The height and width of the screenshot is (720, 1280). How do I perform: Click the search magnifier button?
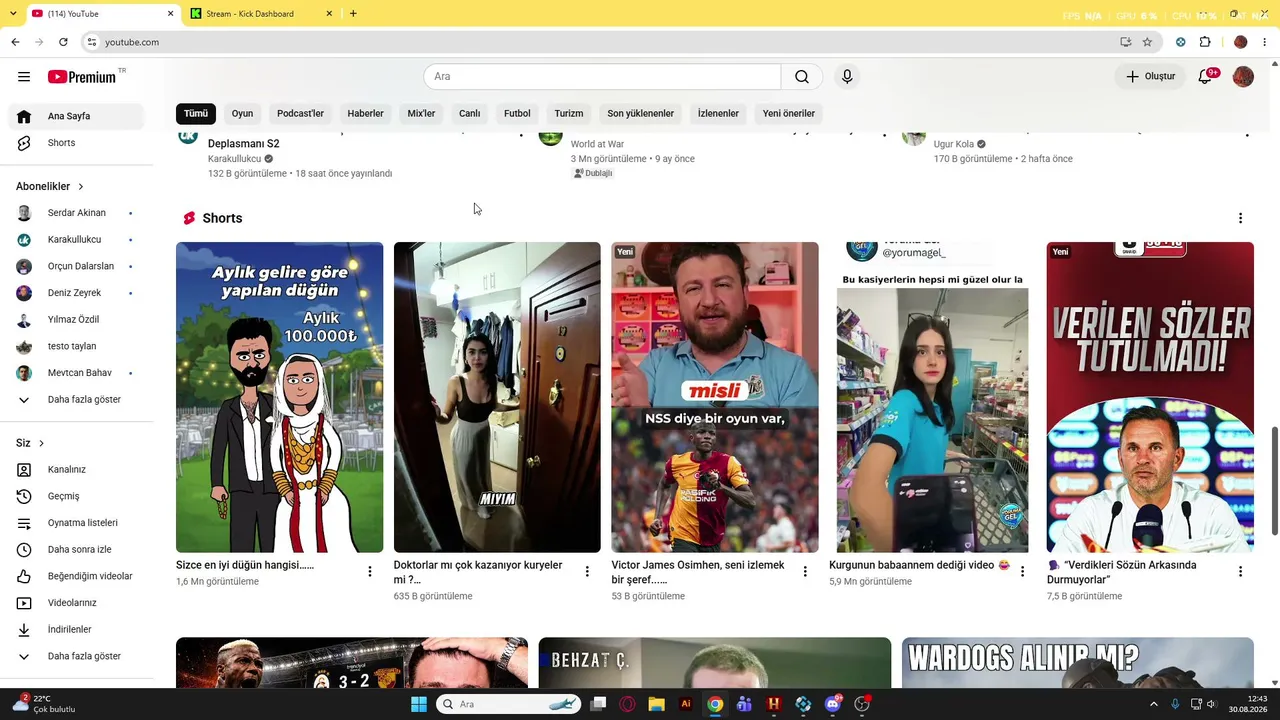tap(802, 77)
